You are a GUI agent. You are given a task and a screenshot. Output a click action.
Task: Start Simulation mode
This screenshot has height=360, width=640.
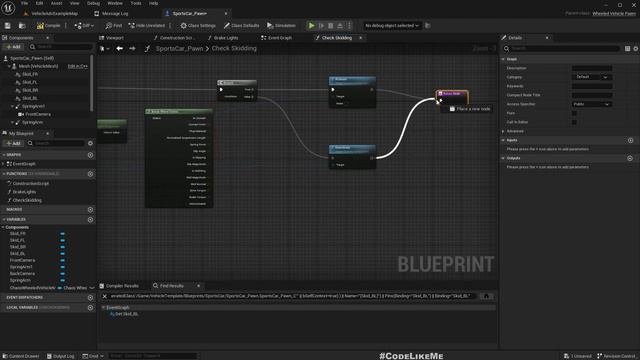(x=281, y=26)
